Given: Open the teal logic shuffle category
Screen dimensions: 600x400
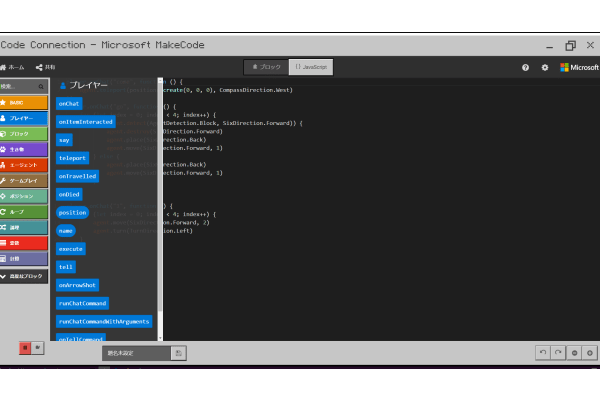Looking at the screenshot, I should pos(24,227).
